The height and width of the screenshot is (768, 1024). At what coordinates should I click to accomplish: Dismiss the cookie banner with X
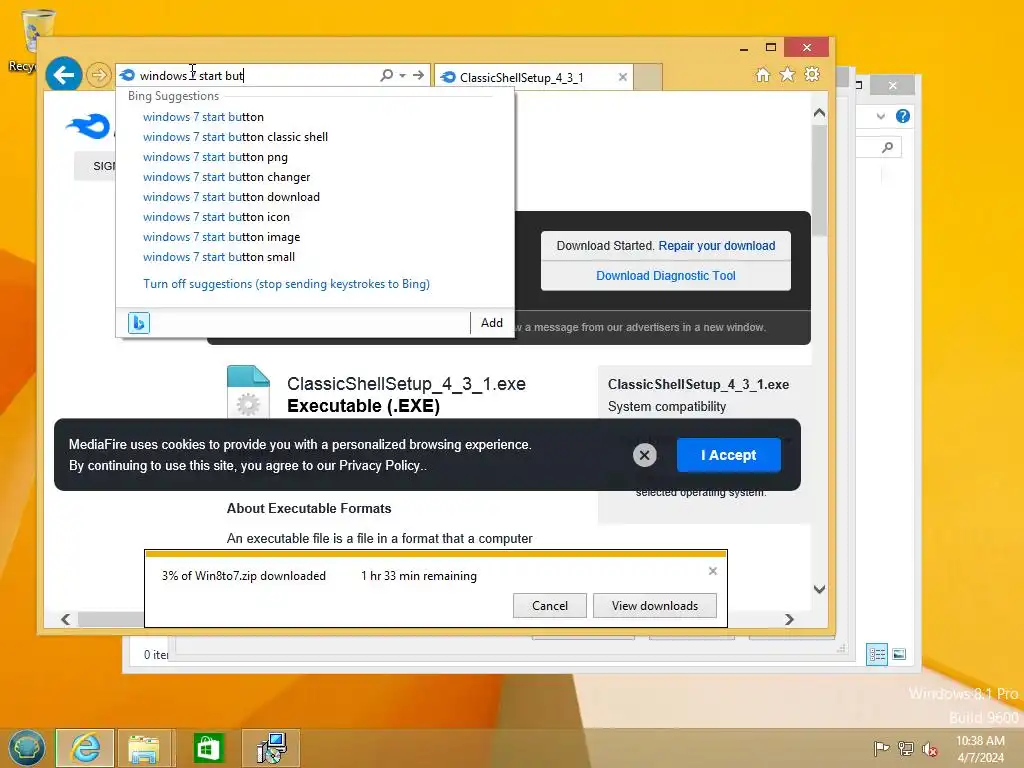tap(645, 455)
